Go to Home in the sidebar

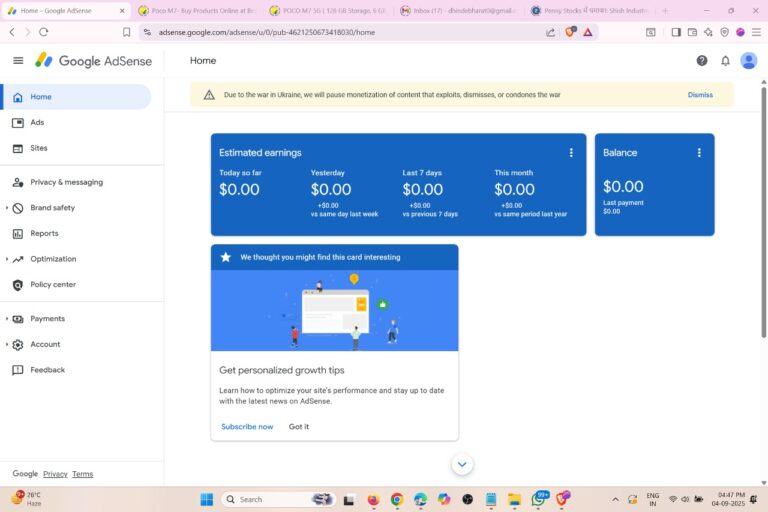point(76,97)
